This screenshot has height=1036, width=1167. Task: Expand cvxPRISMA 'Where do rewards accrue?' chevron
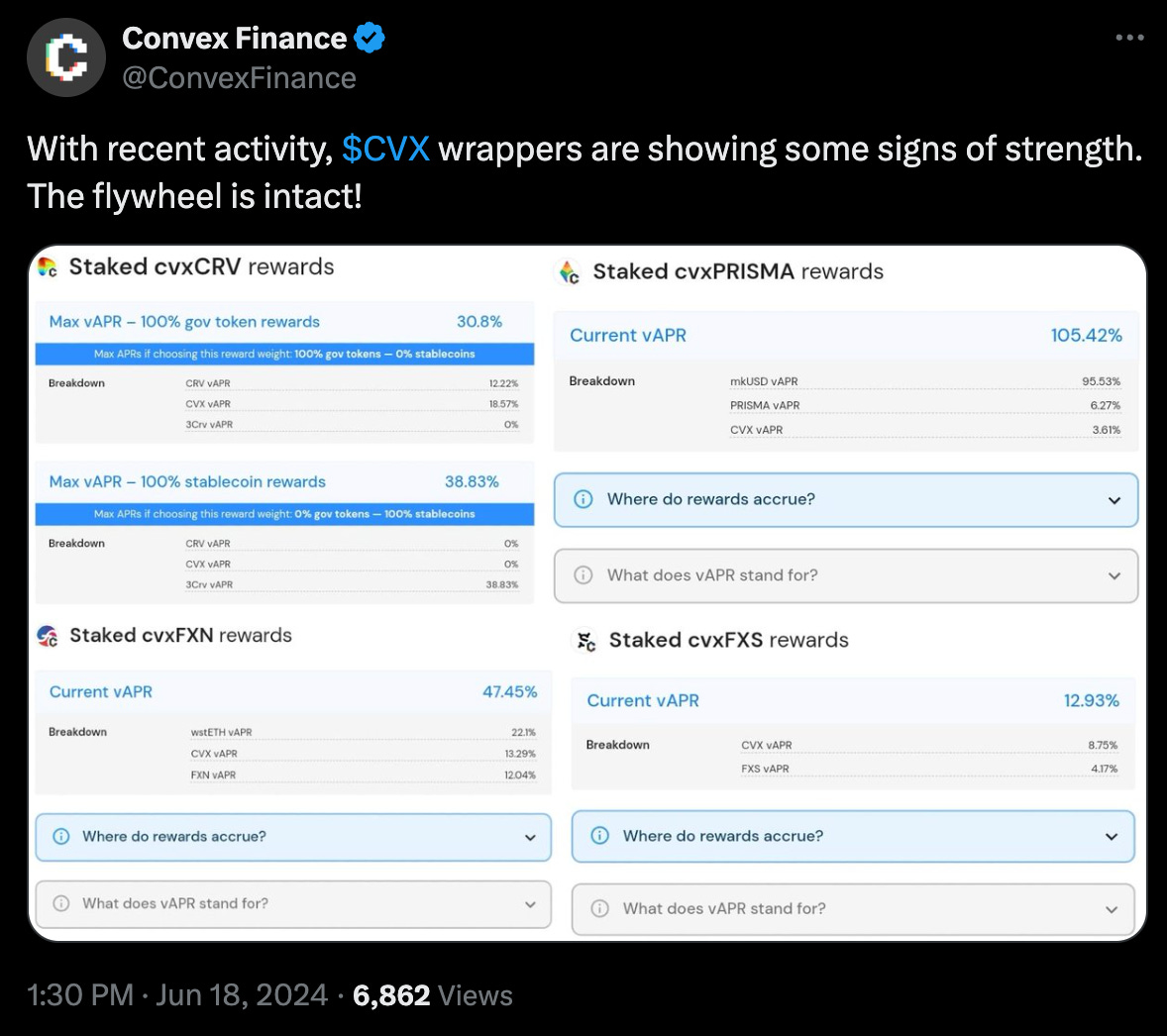pos(1114,500)
